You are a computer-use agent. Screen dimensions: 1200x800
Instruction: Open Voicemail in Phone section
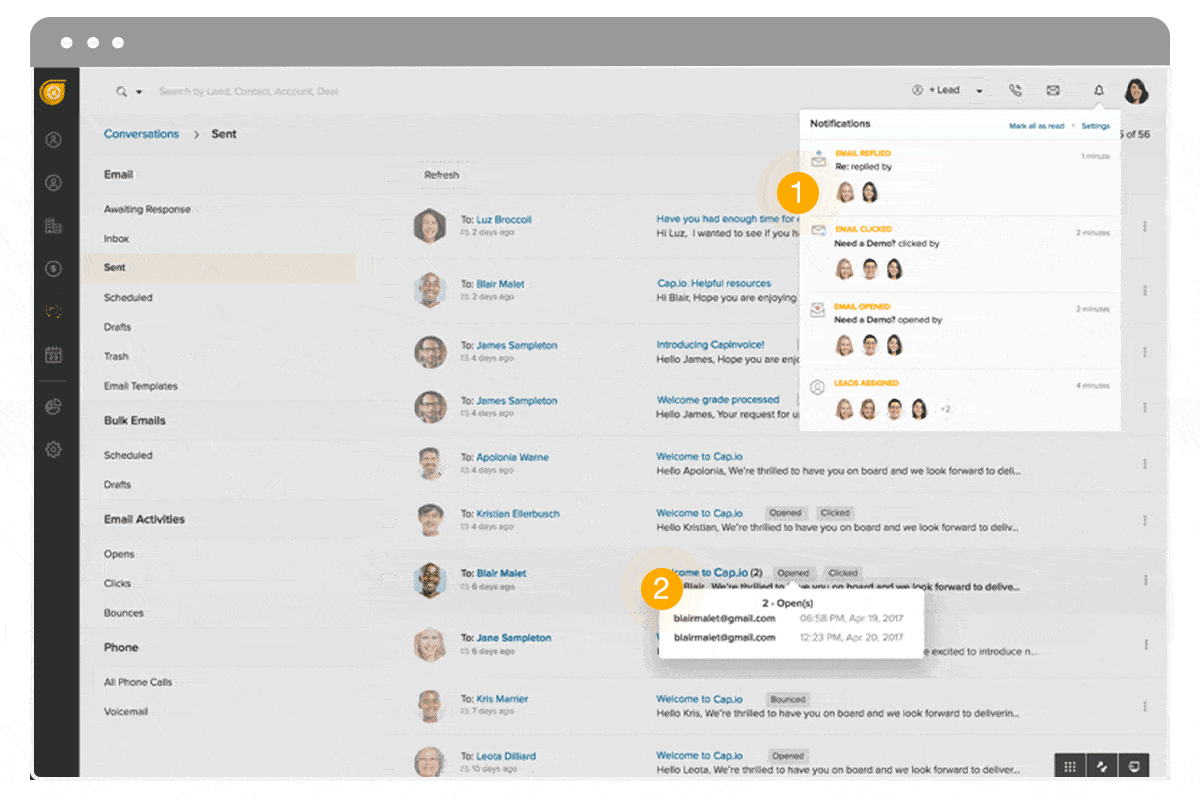(124, 712)
